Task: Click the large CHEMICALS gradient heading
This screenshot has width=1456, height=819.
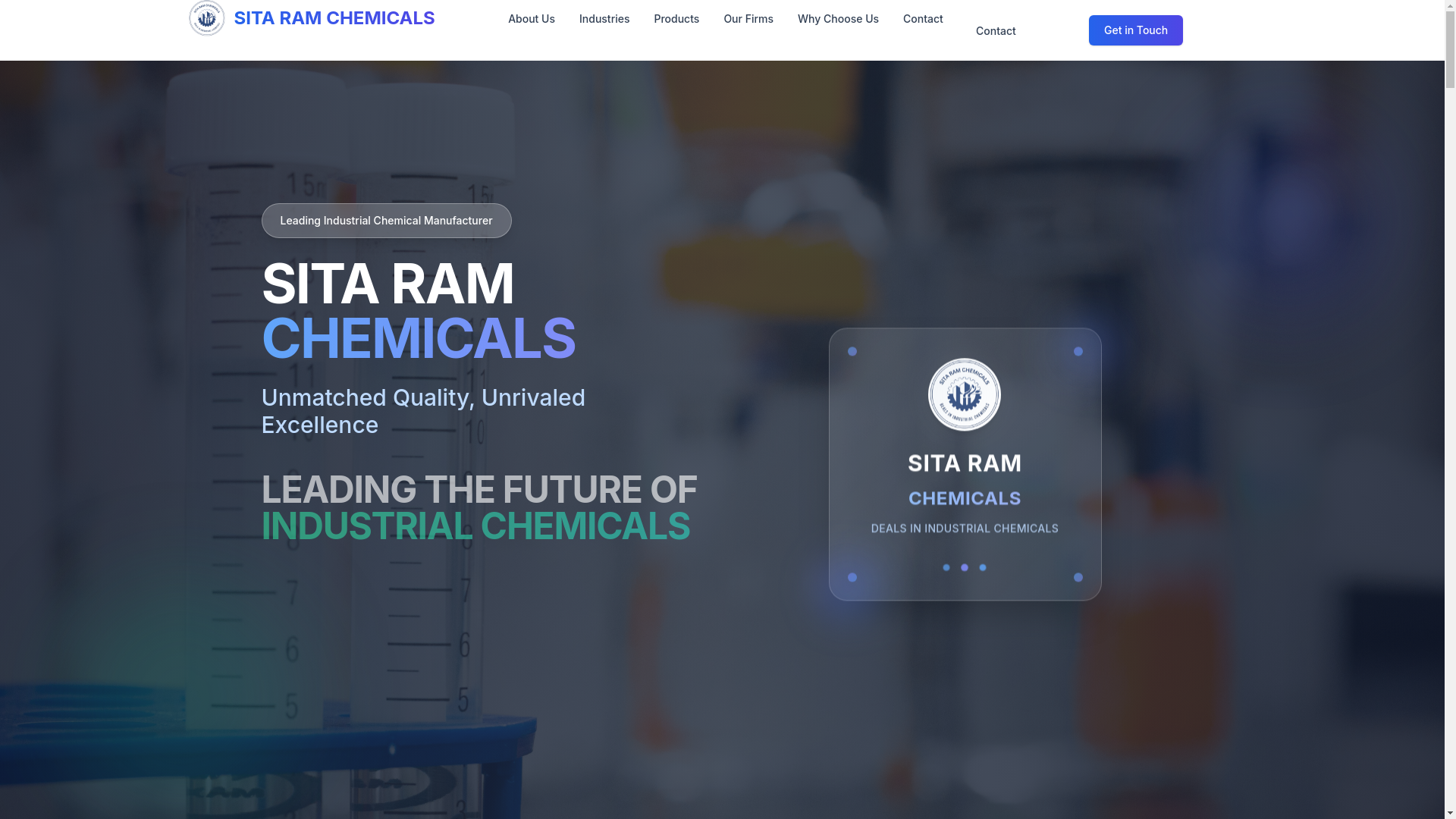Action: [x=419, y=338]
